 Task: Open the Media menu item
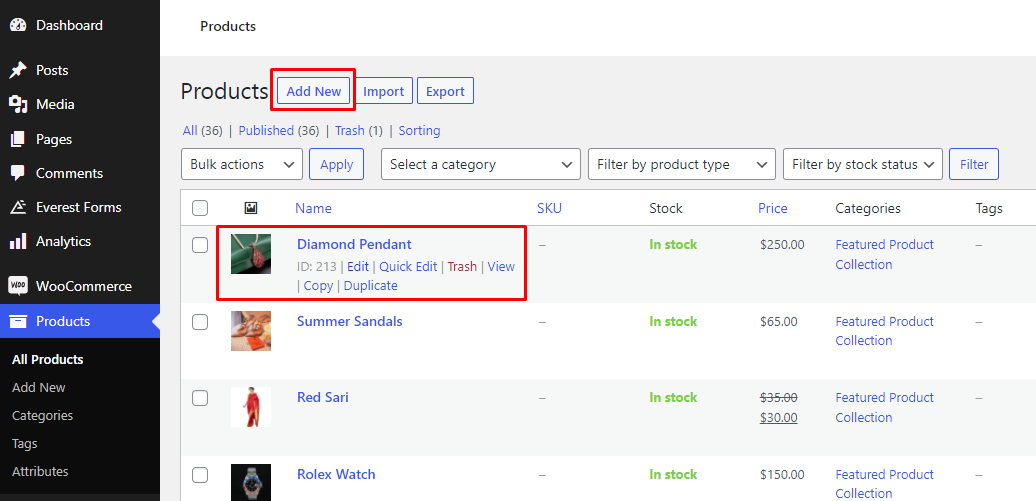coord(55,104)
